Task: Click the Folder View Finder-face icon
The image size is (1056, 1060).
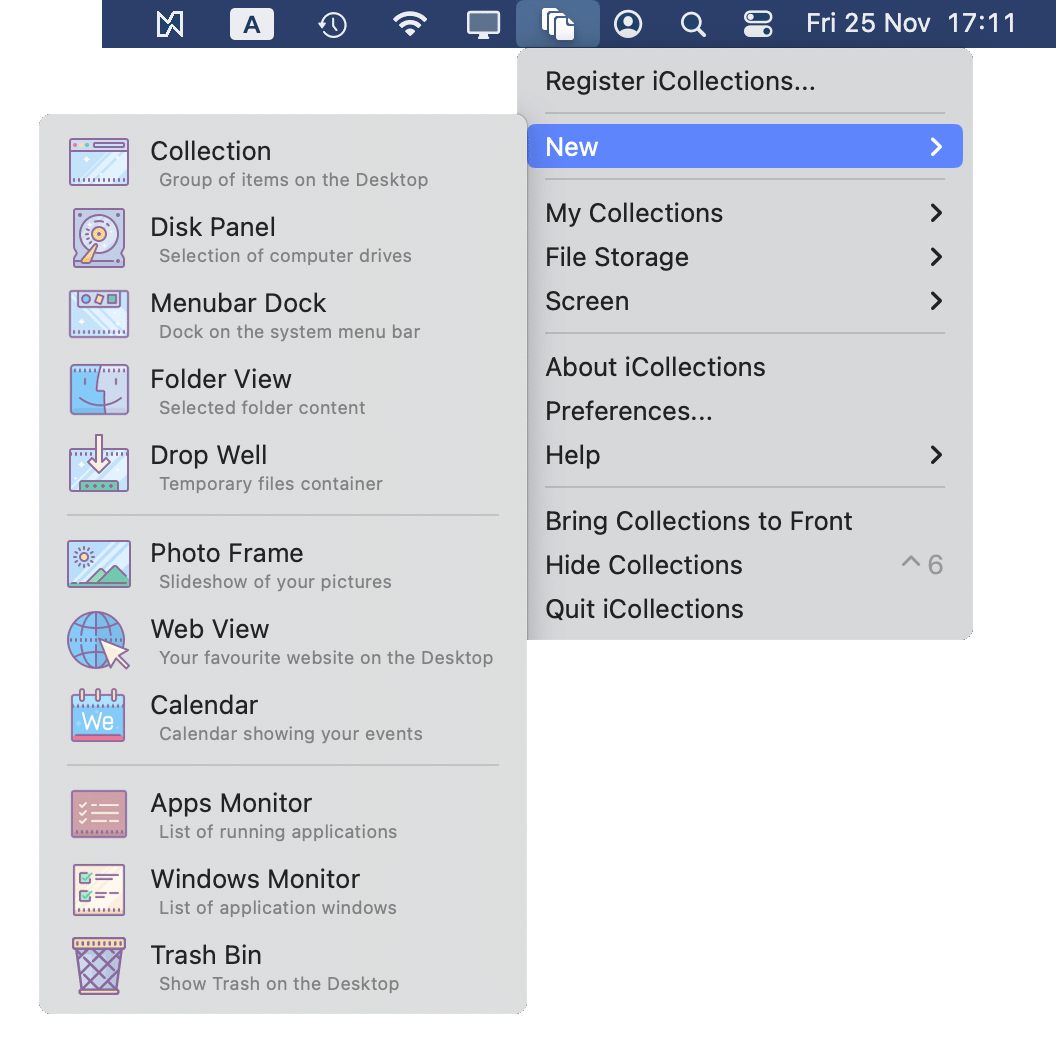Action: pyautogui.click(x=99, y=390)
